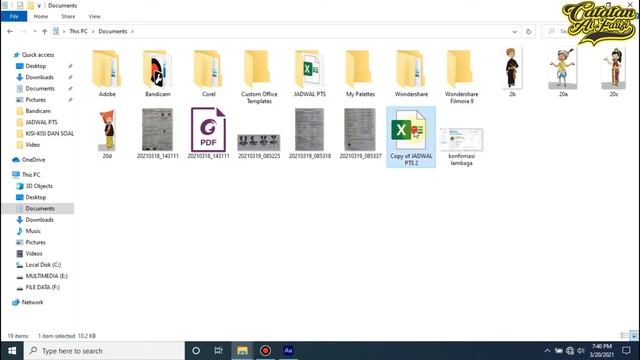The image size is (640, 360).
Task: Open the Custom Office Templates folder
Action: click(x=259, y=77)
